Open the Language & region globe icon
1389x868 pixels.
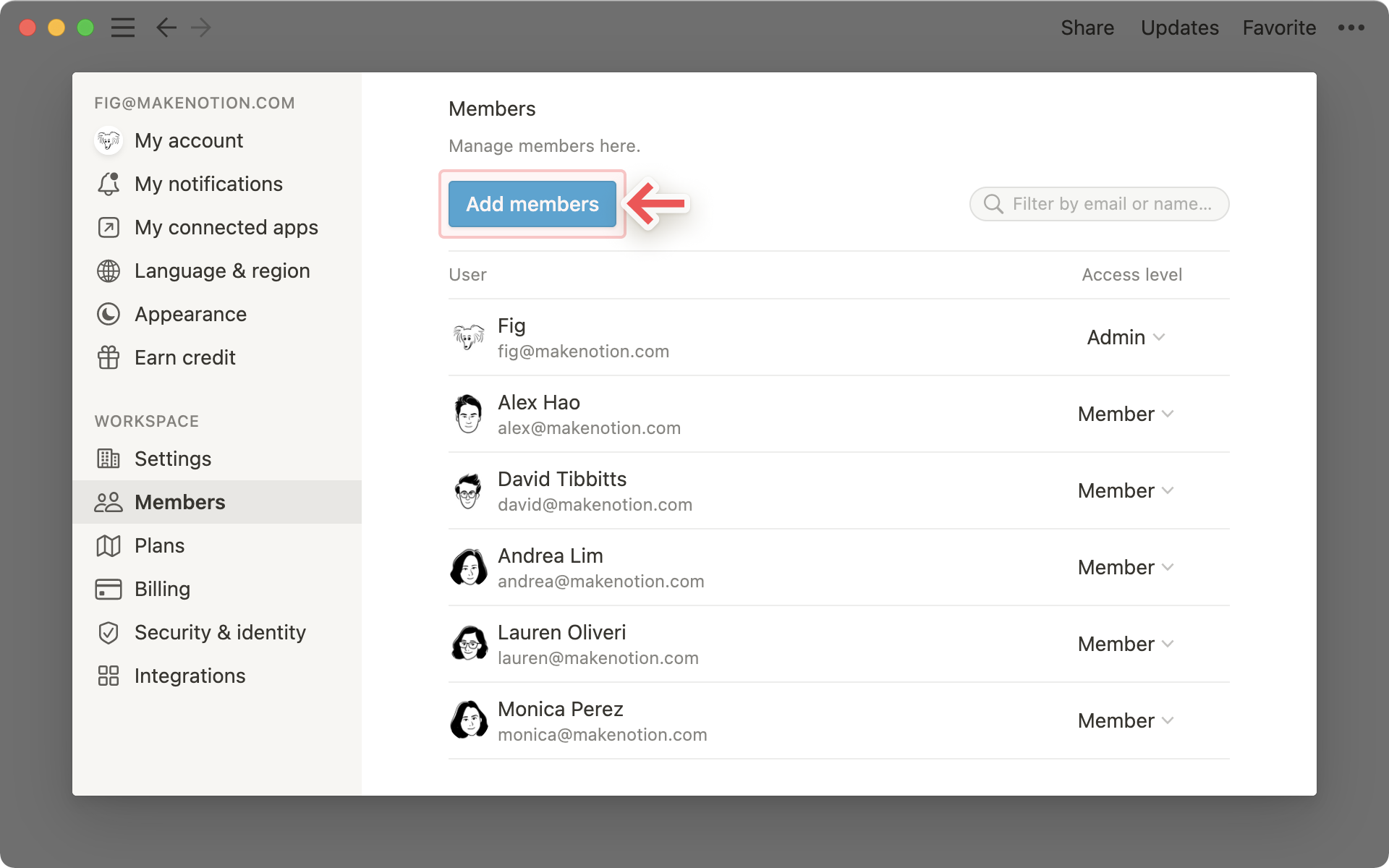tap(109, 271)
